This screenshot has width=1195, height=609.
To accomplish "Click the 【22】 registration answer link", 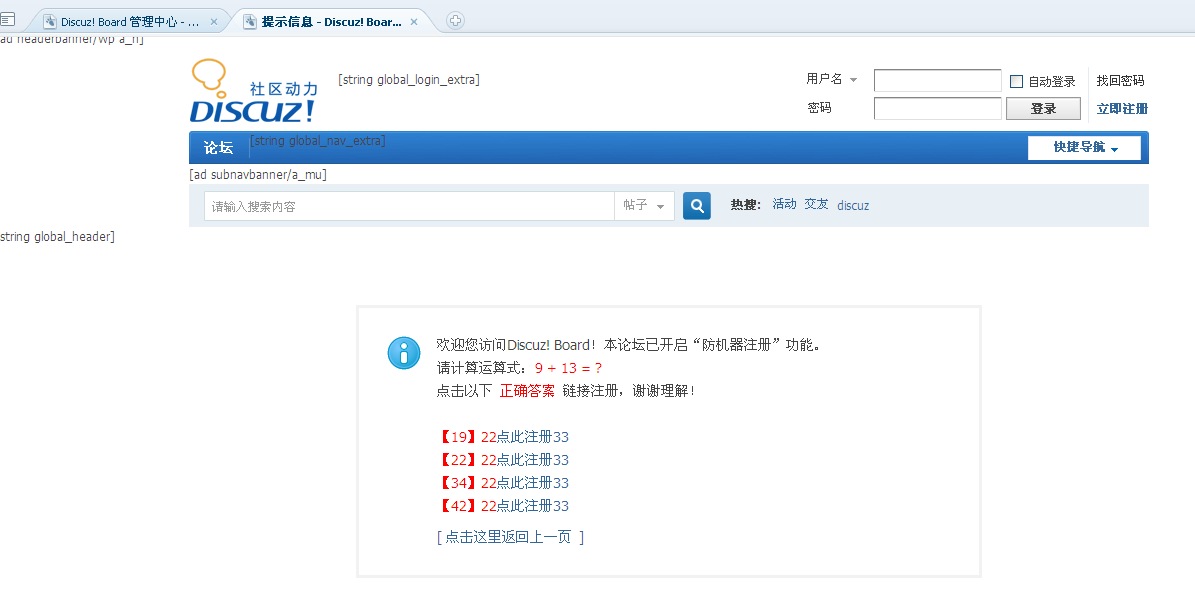I will [x=503, y=459].
